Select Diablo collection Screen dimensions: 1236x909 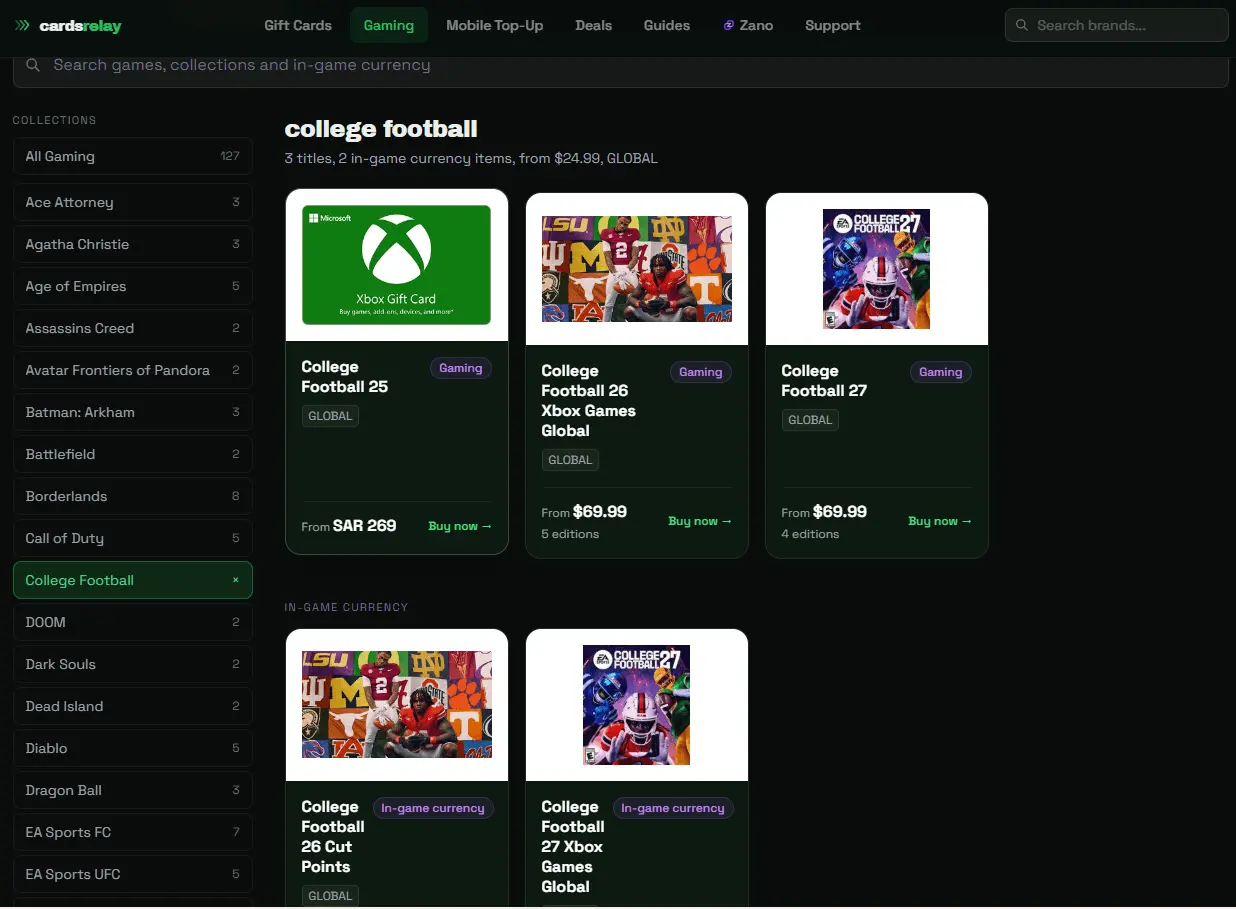coord(133,748)
